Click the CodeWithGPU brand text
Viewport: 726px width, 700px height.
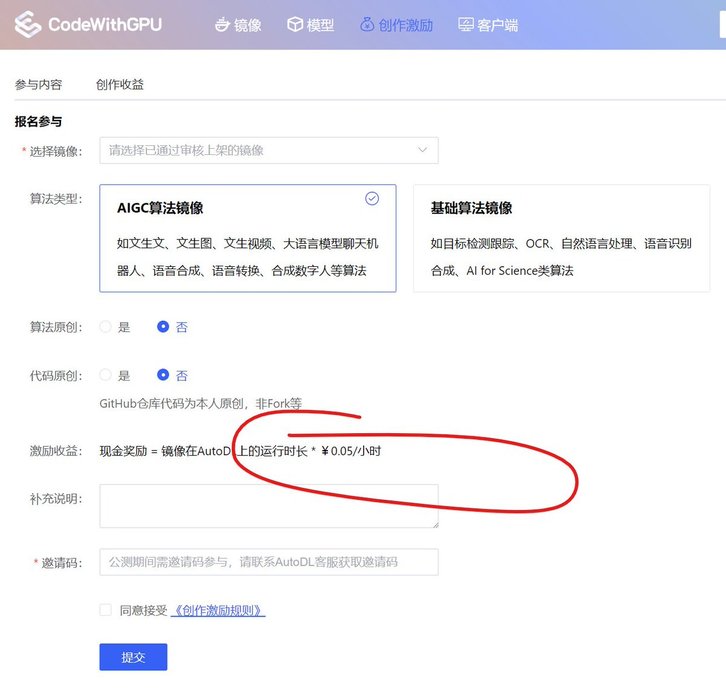coord(105,25)
